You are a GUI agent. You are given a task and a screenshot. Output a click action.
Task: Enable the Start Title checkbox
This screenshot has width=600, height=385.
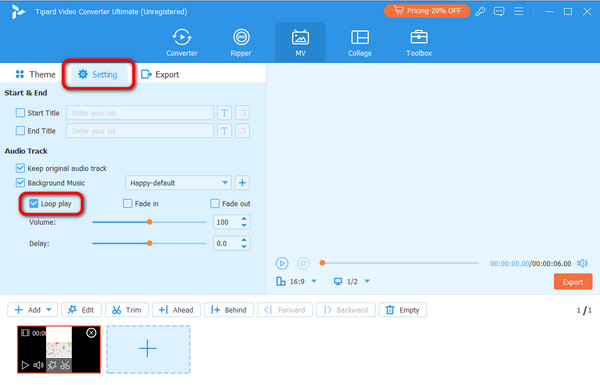pyautogui.click(x=20, y=113)
